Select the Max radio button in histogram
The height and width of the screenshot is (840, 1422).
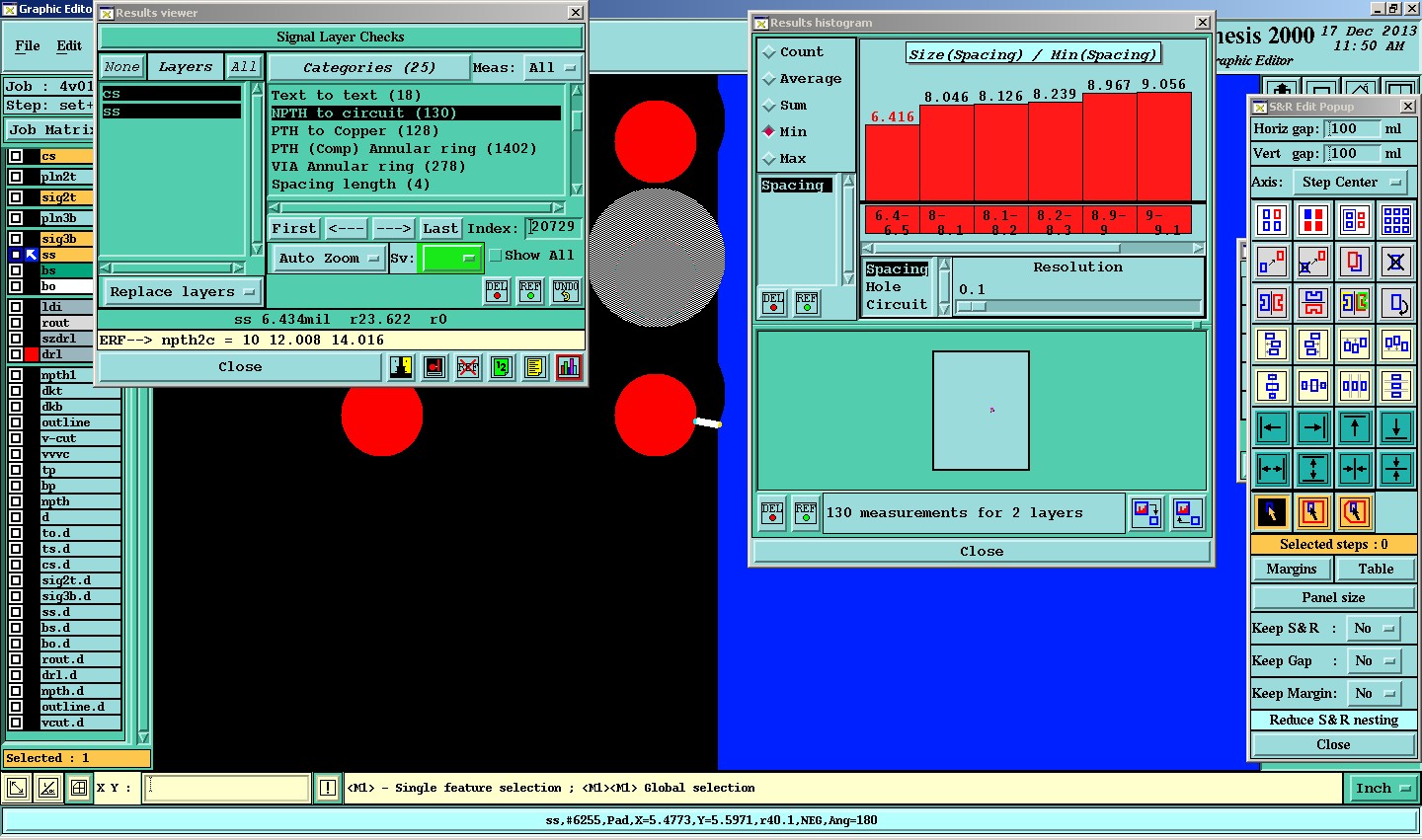pyautogui.click(x=769, y=158)
